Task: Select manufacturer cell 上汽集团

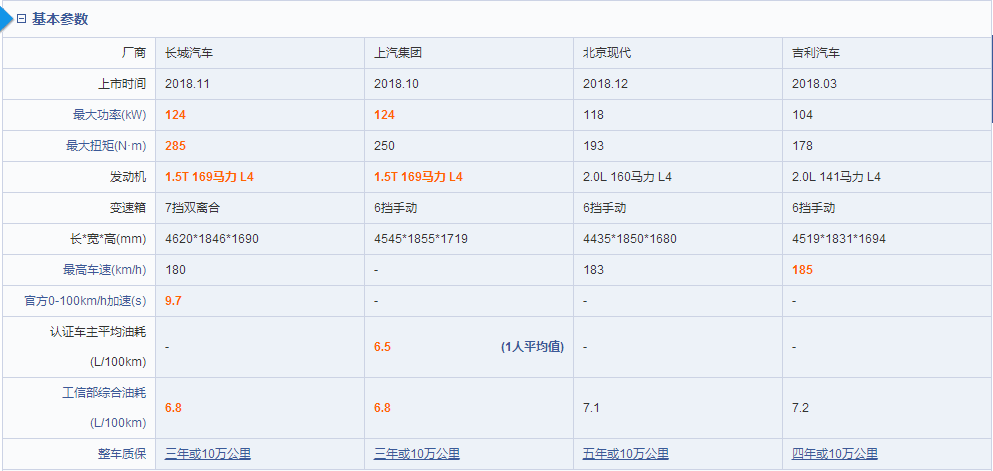Action: [398, 53]
